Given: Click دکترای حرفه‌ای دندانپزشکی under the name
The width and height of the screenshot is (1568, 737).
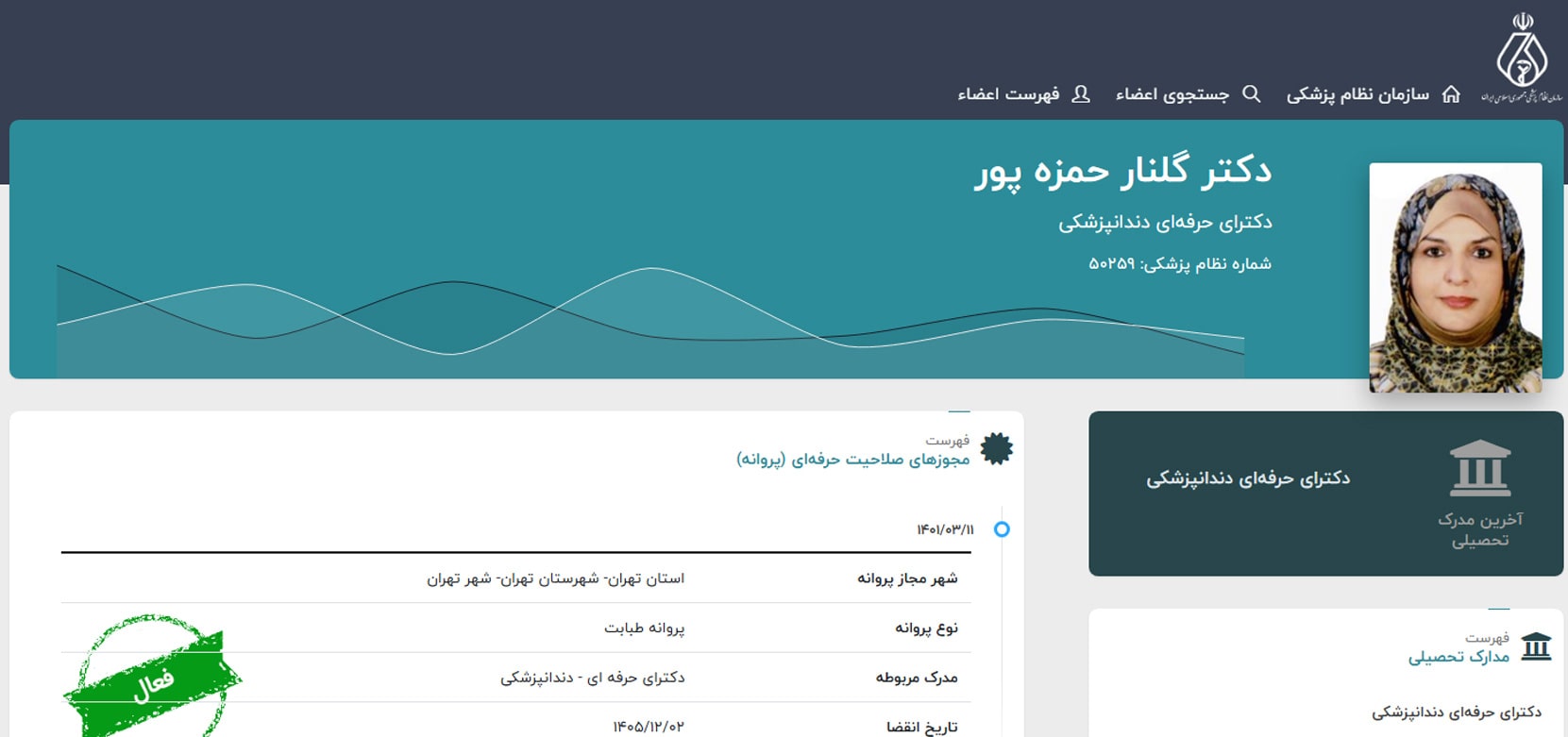Looking at the screenshot, I should point(1165,223).
